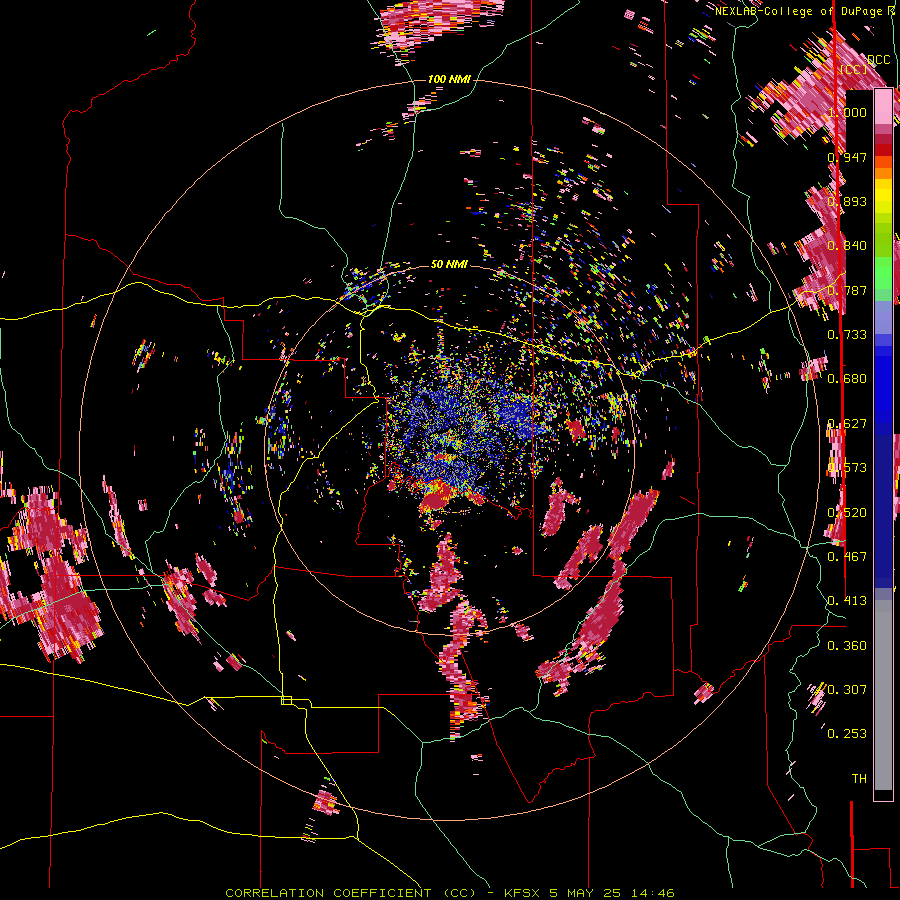This screenshot has width=900, height=900.
Task: Select the 0.627 value on the color scale
Action: (847, 424)
